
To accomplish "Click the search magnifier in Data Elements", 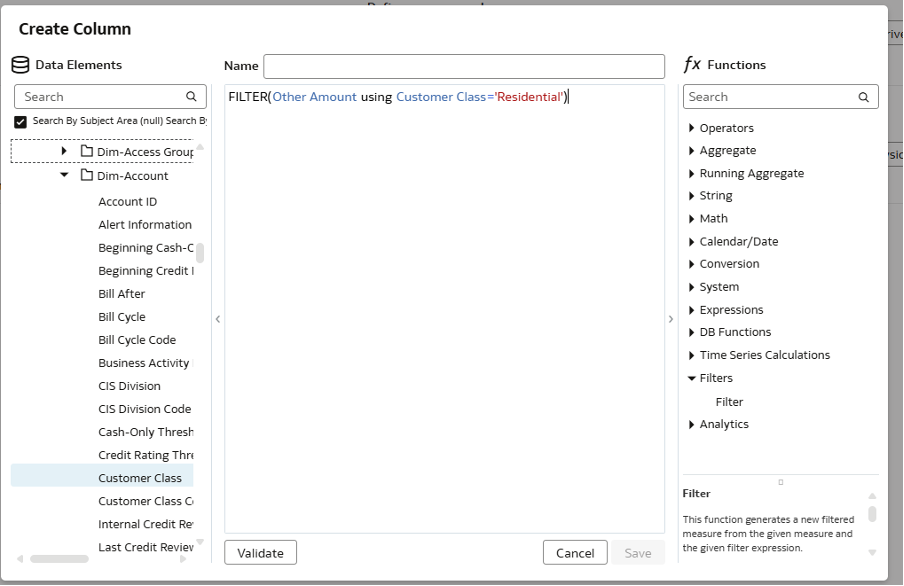I will [x=191, y=97].
